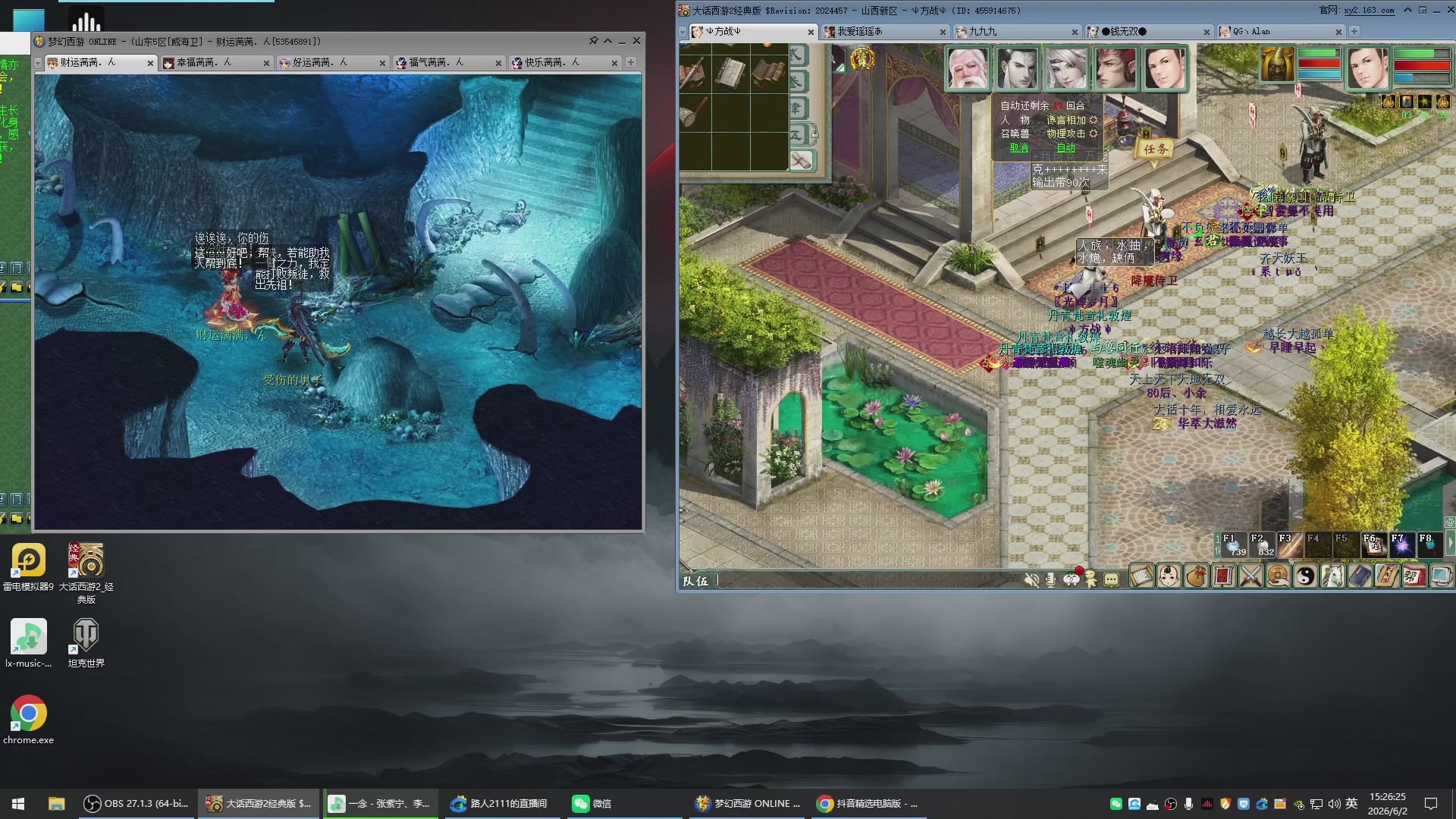Image resolution: width=1456 pixels, height=819 pixels.
Task: Switch to the 我爱瑶瑶 character tab
Action: pos(884,32)
